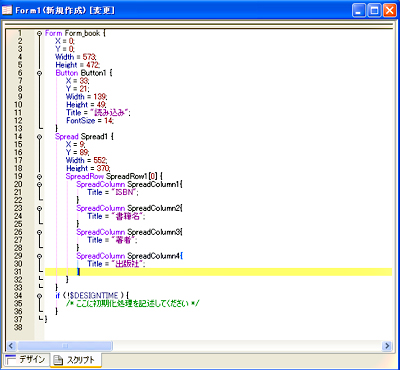Collapse the Form Form_book block on line 1

tap(39, 33)
